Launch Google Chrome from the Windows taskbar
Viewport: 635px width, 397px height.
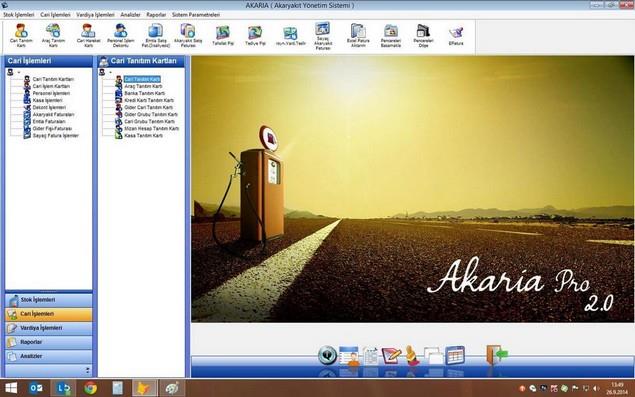90,388
